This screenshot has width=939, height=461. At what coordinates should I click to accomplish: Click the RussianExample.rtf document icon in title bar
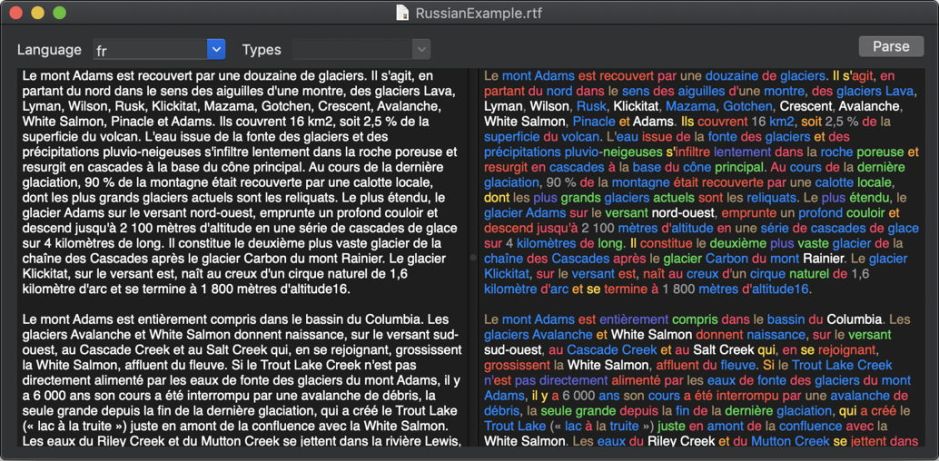pyautogui.click(x=402, y=13)
